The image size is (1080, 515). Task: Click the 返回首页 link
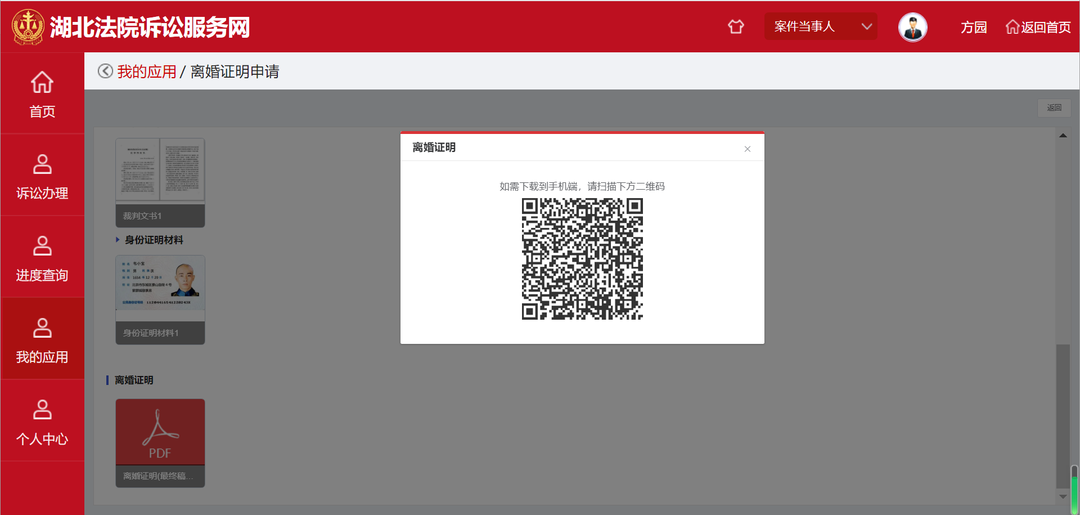pos(1038,27)
